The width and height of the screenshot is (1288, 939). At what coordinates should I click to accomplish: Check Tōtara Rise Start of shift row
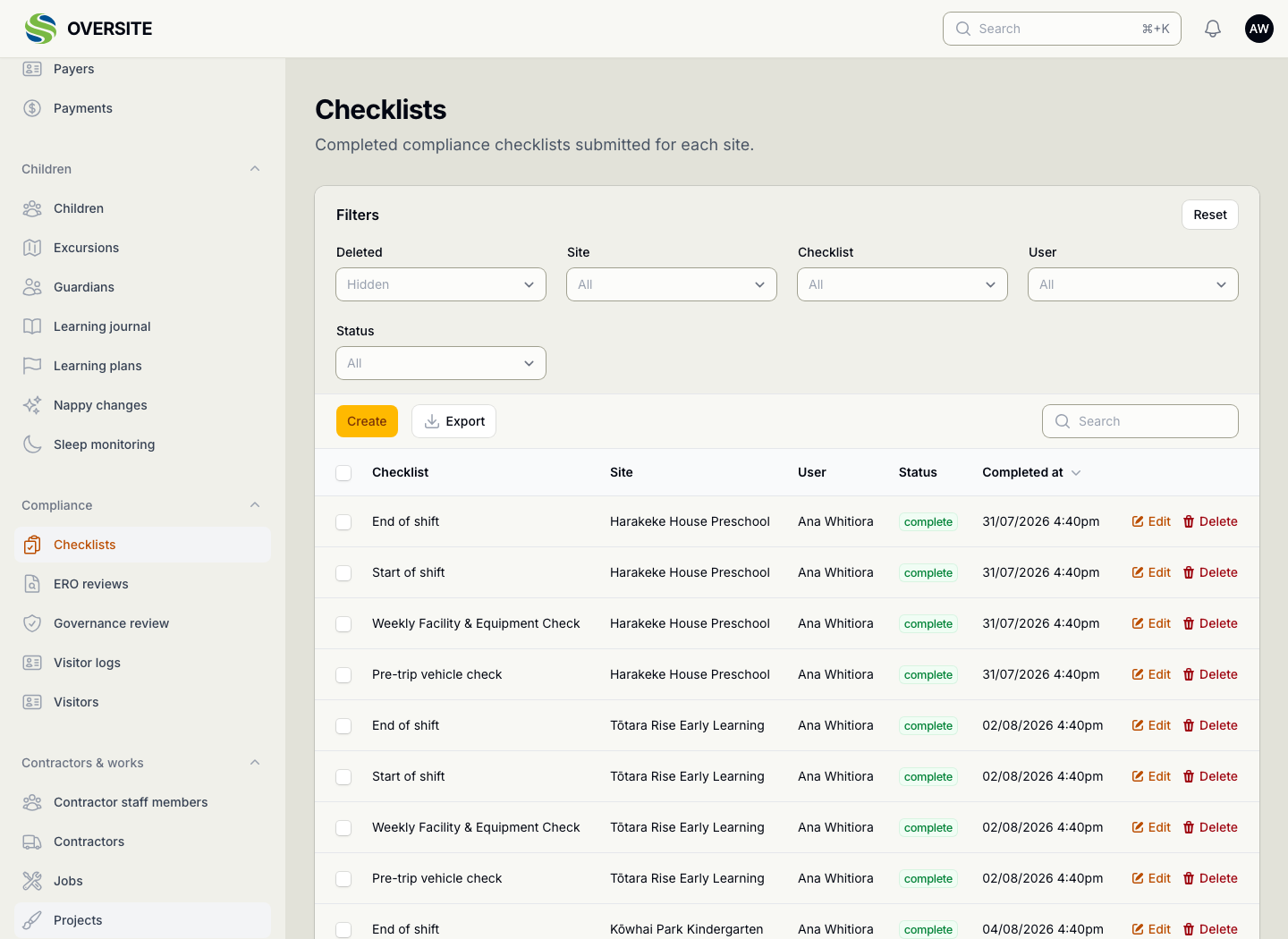point(343,776)
